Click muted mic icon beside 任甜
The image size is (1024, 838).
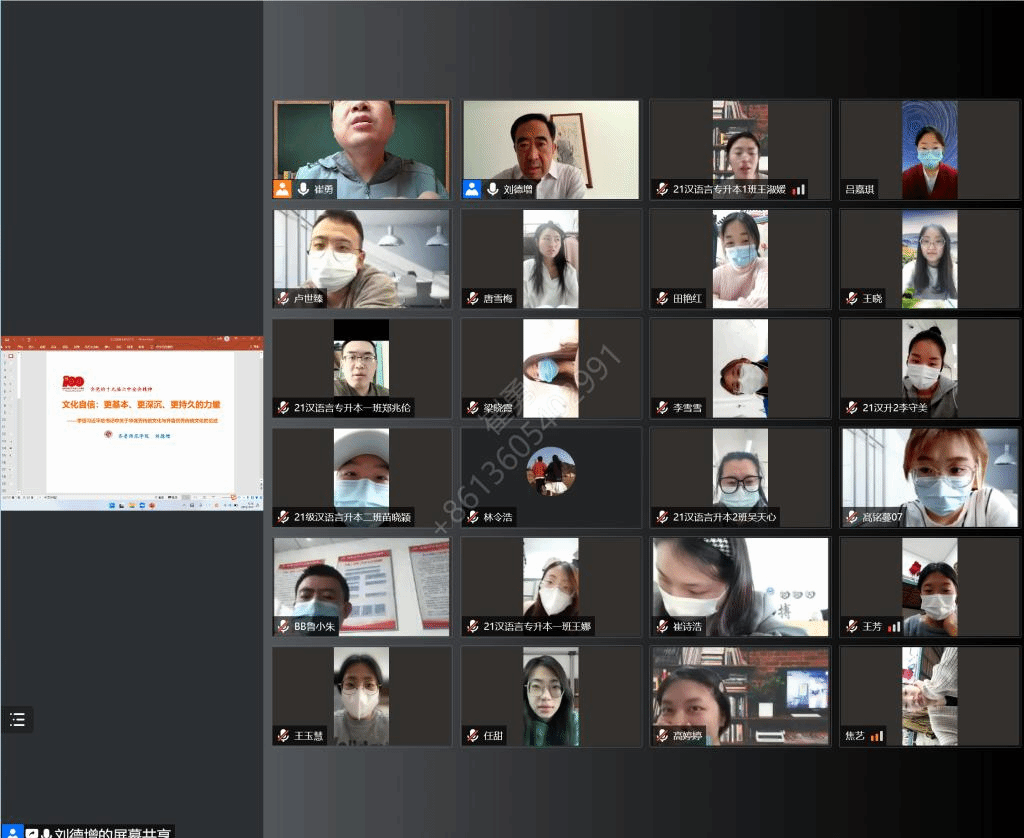473,736
